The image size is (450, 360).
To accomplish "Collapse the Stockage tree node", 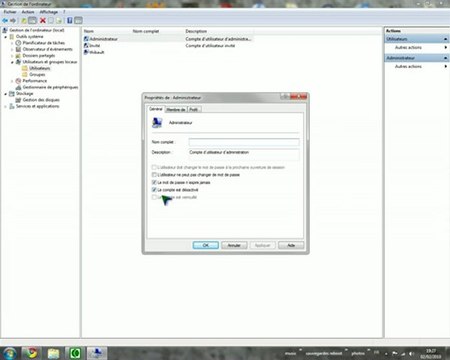I will (6, 94).
